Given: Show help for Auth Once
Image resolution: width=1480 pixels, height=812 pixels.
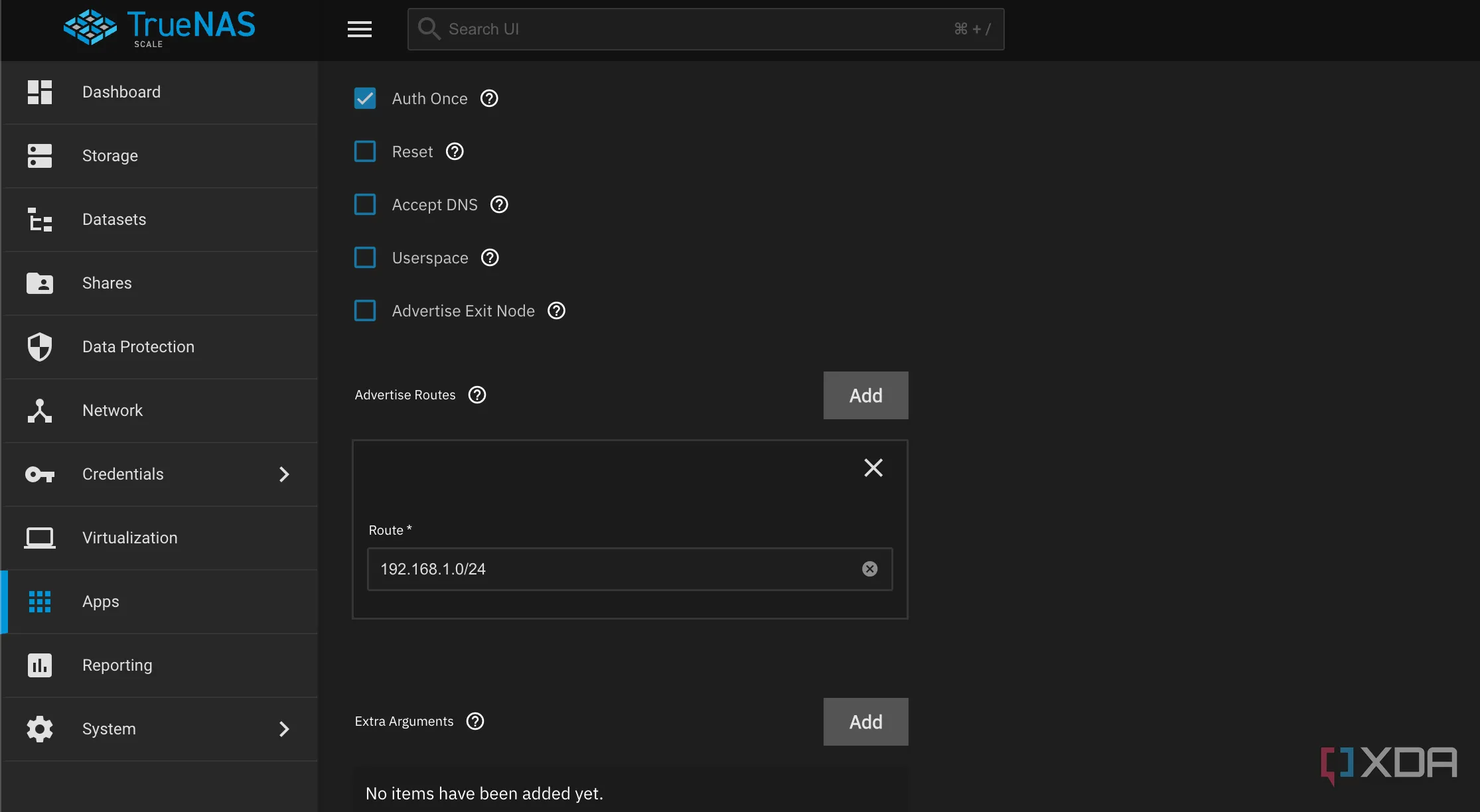Looking at the screenshot, I should pyautogui.click(x=489, y=98).
